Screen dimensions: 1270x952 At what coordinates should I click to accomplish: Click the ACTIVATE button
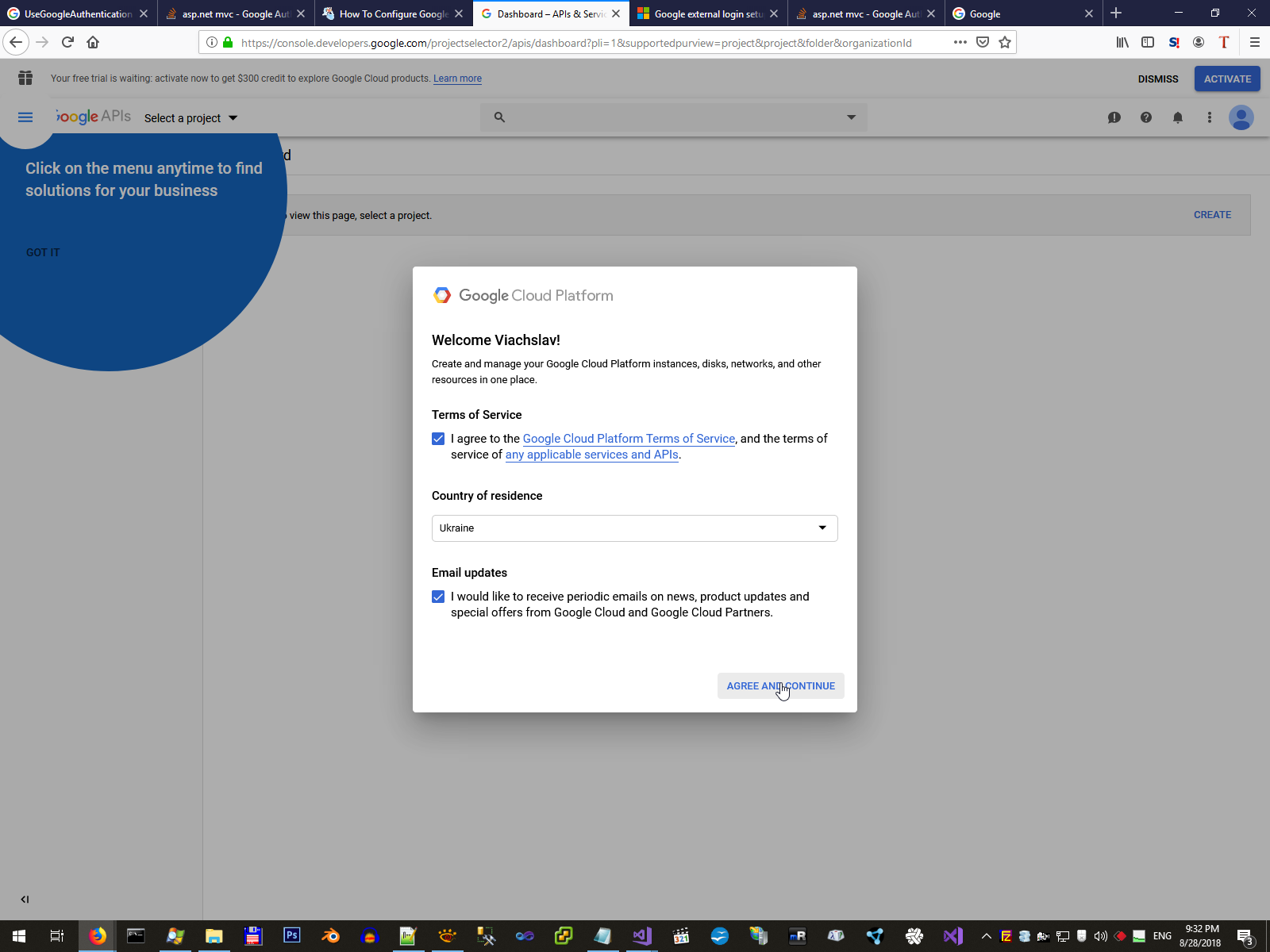click(1227, 79)
